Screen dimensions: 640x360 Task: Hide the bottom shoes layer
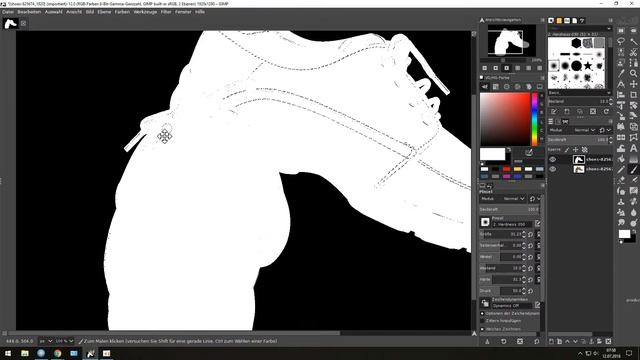(552, 169)
